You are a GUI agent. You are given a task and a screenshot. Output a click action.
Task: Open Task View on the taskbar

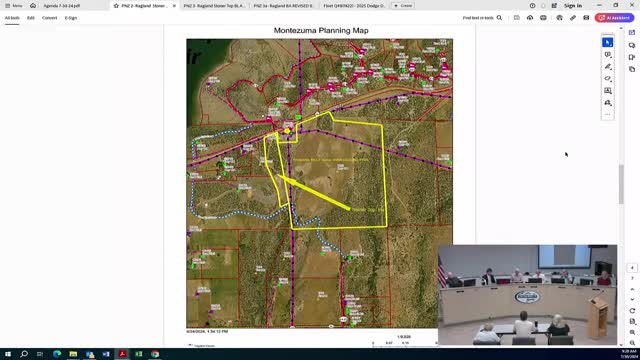coord(40,354)
